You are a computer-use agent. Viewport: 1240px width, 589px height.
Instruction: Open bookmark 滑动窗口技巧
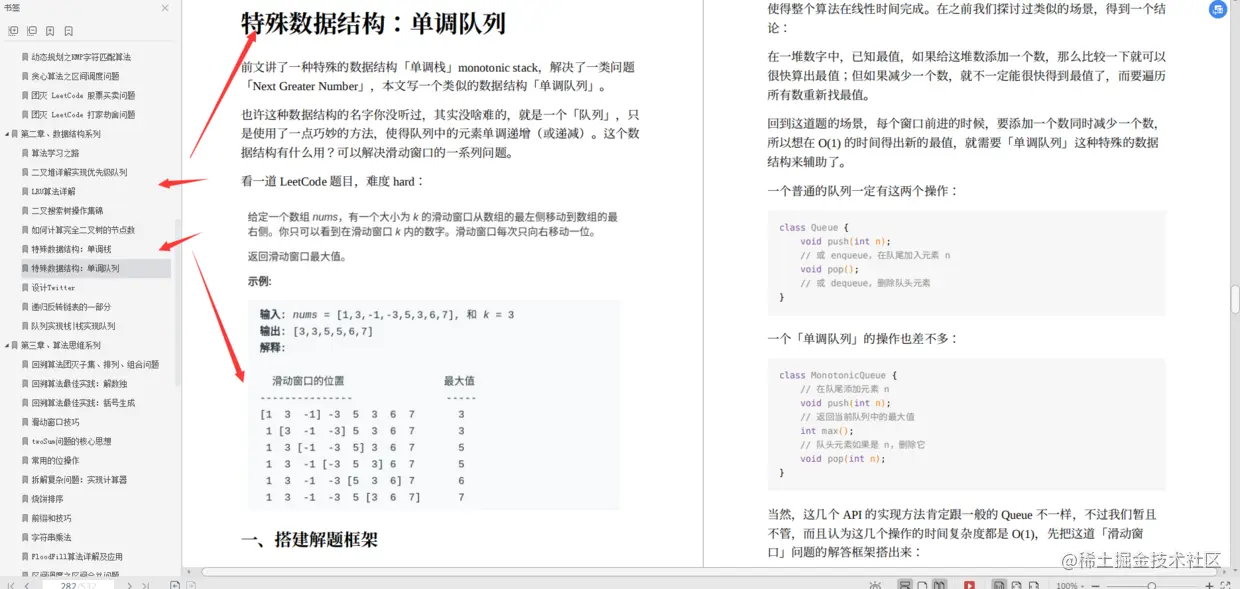[x=55, y=422]
